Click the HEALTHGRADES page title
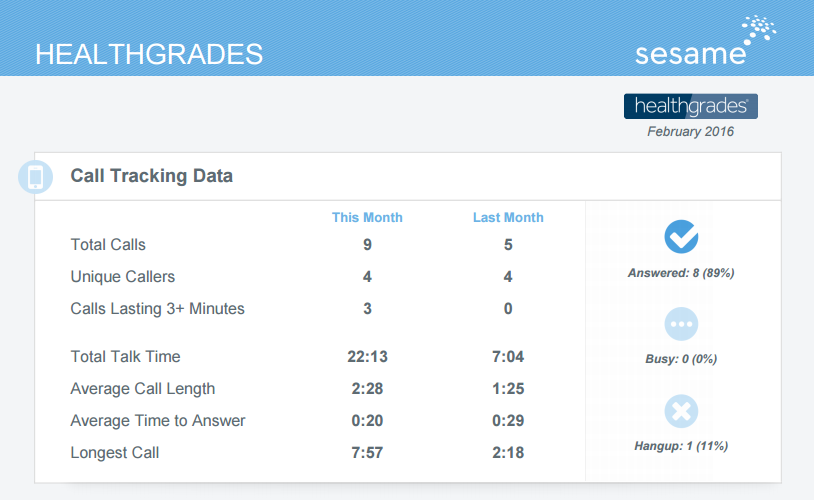 [149, 55]
